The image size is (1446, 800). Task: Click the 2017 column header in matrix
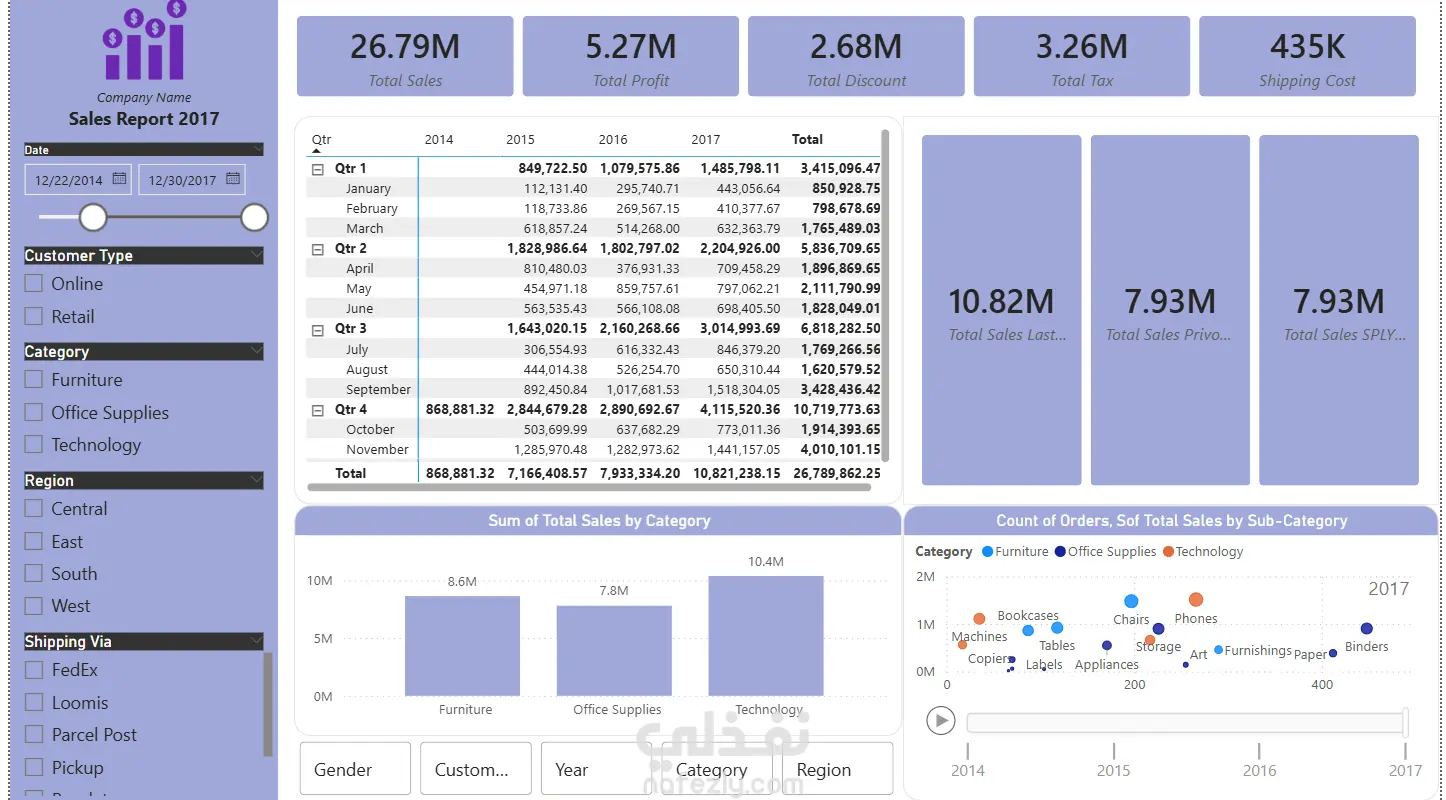pyautogui.click(x=705, y=140)
